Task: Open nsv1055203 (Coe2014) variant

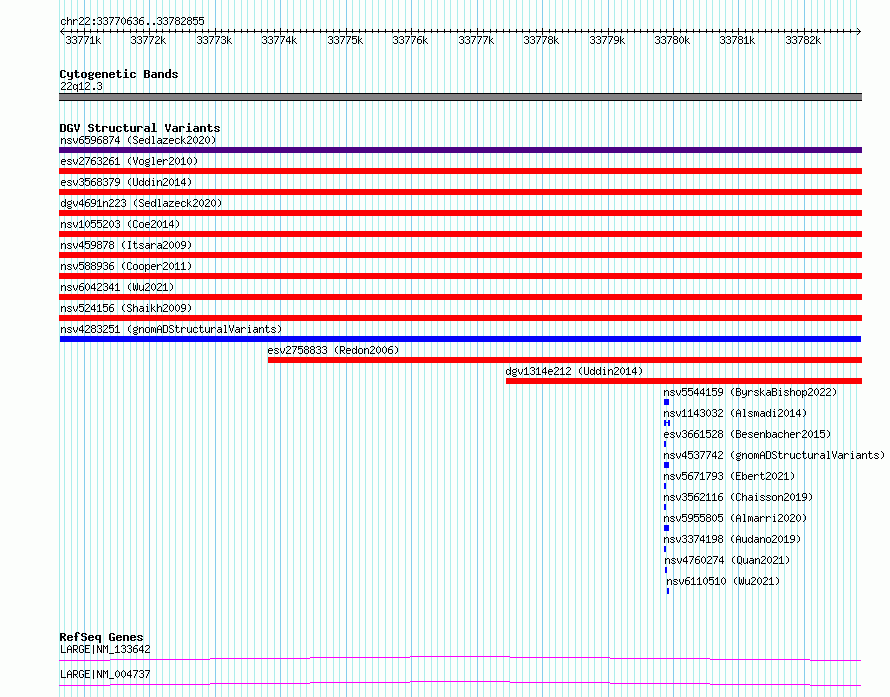Action: [x=120, y=224]
